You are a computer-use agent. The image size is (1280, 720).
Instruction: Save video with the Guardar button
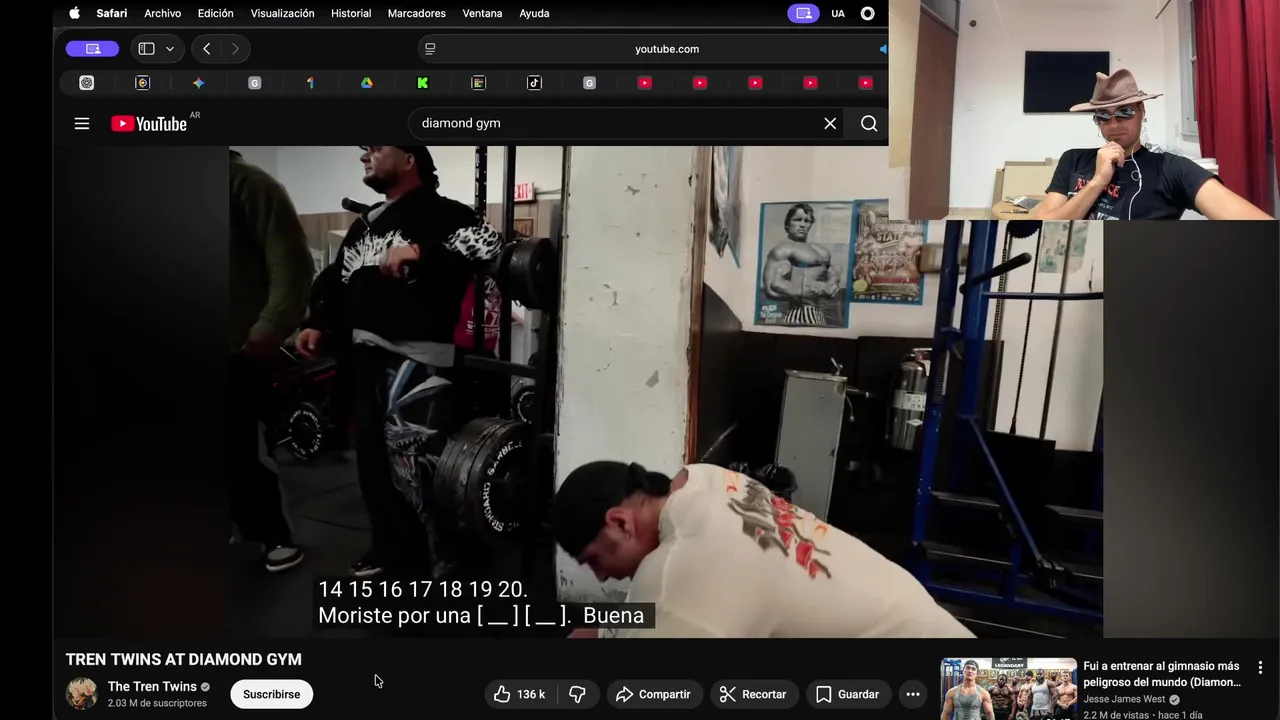847,694
